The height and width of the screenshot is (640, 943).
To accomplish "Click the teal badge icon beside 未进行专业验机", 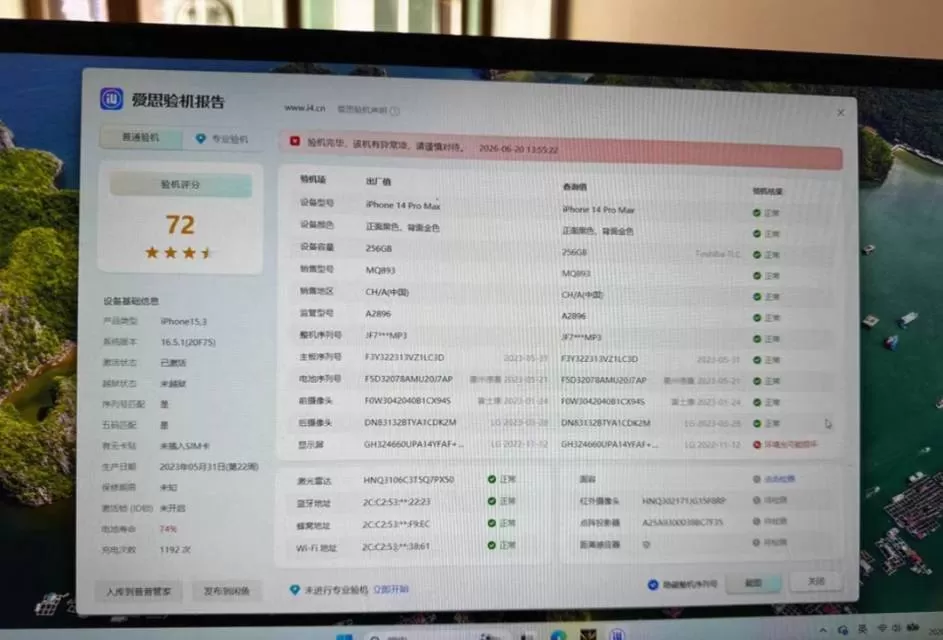I will tap(294, 589).
